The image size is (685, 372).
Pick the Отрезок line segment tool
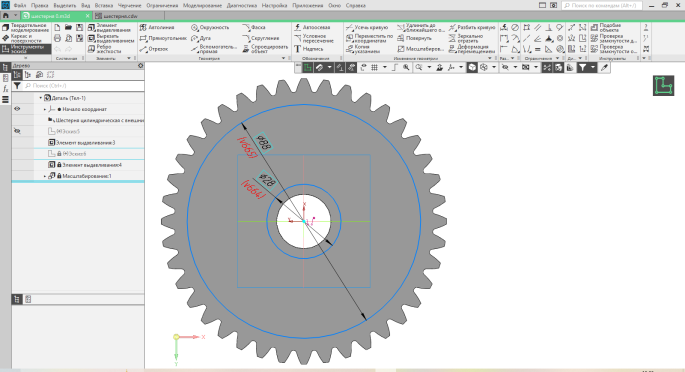(154, 49)
